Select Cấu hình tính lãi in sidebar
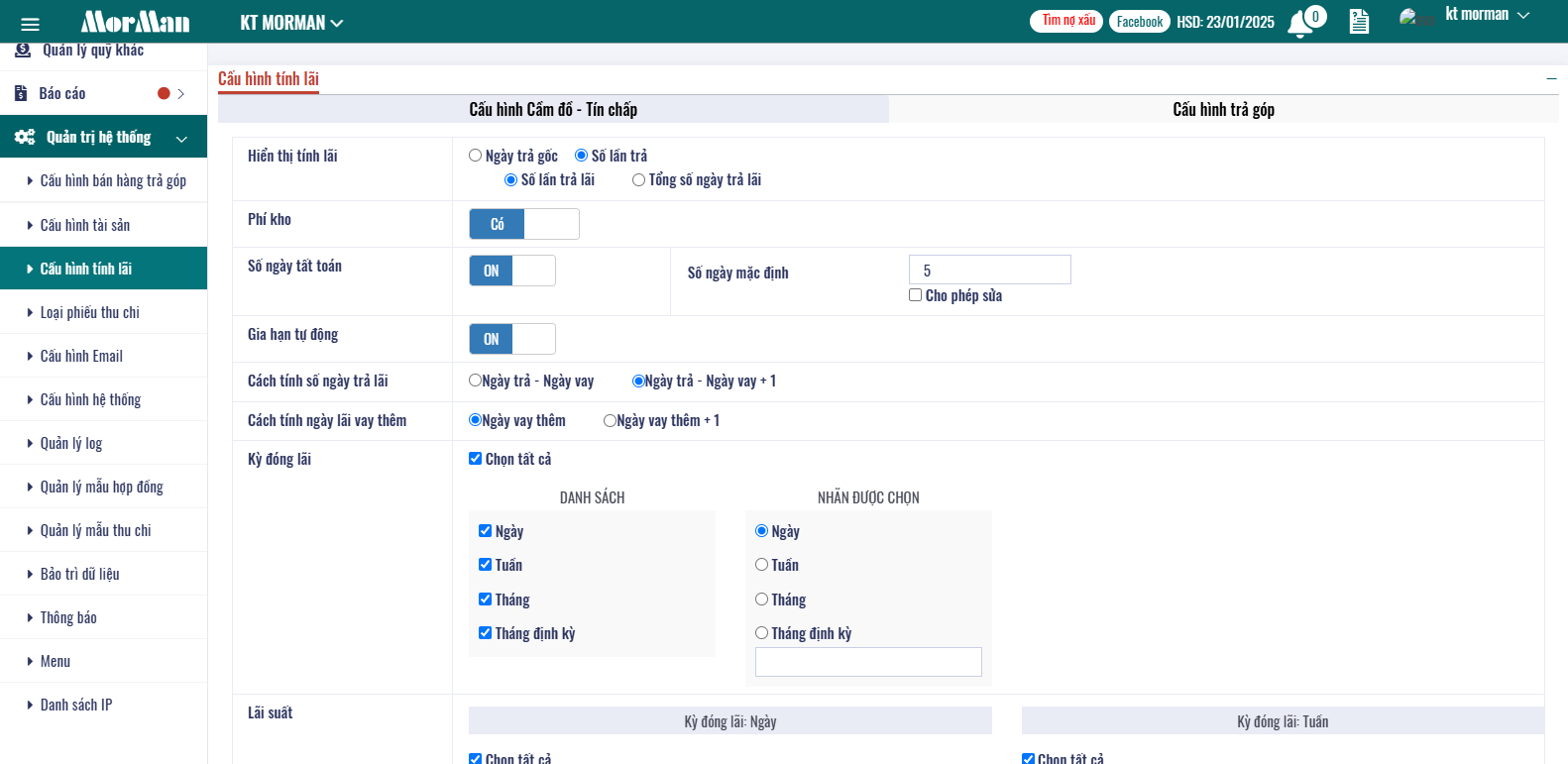 (104, 269)
